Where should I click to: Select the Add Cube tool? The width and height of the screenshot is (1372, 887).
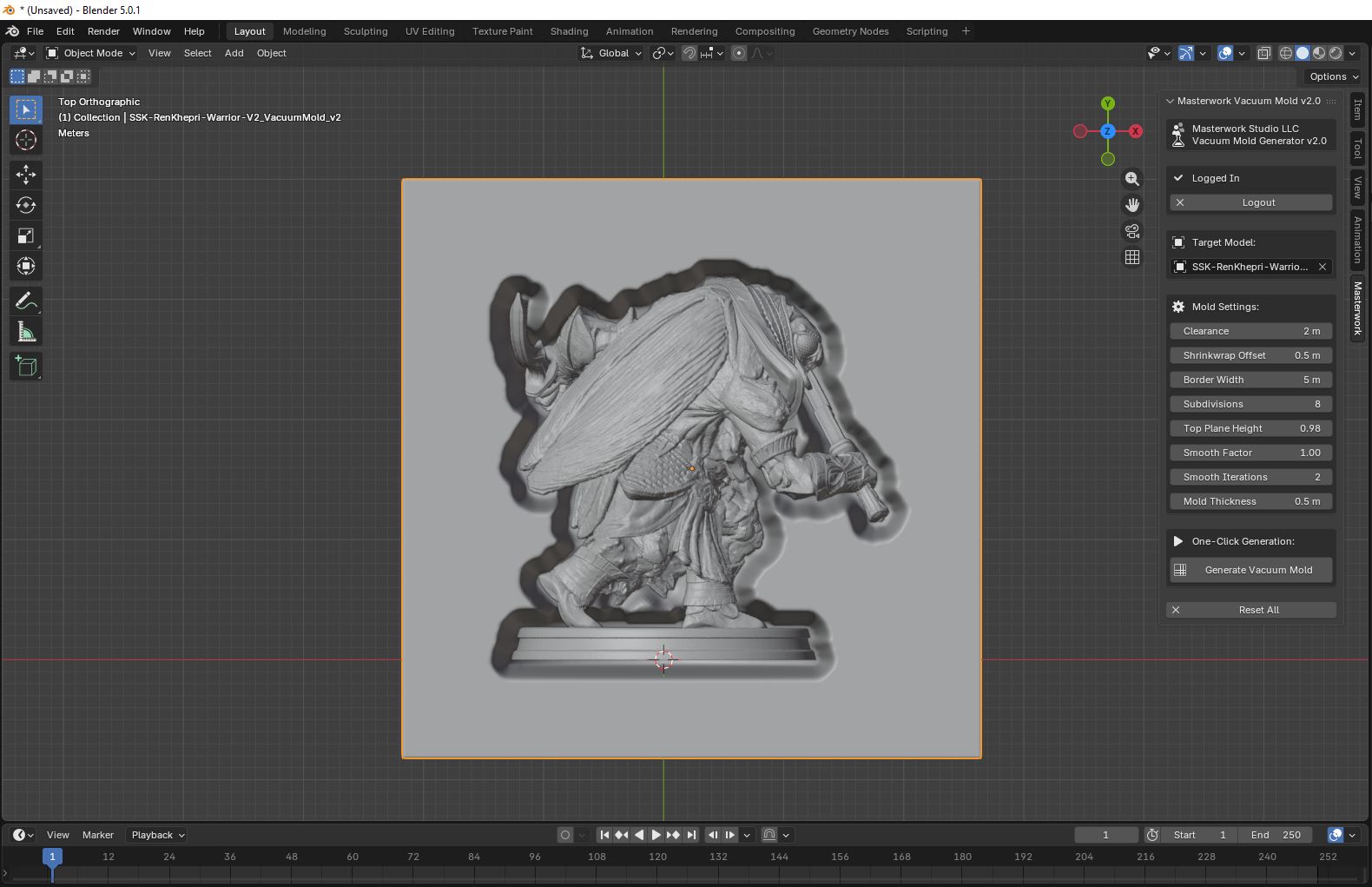click(x=25, y=367)
